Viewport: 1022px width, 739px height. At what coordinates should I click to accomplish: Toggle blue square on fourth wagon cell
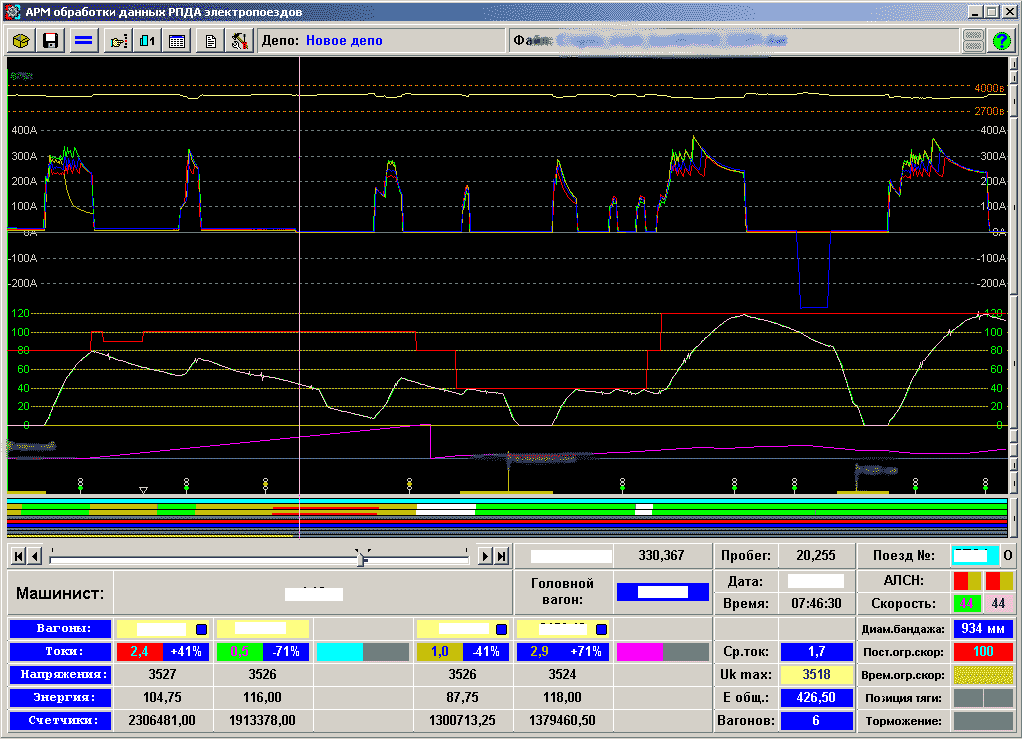(501, 629)
